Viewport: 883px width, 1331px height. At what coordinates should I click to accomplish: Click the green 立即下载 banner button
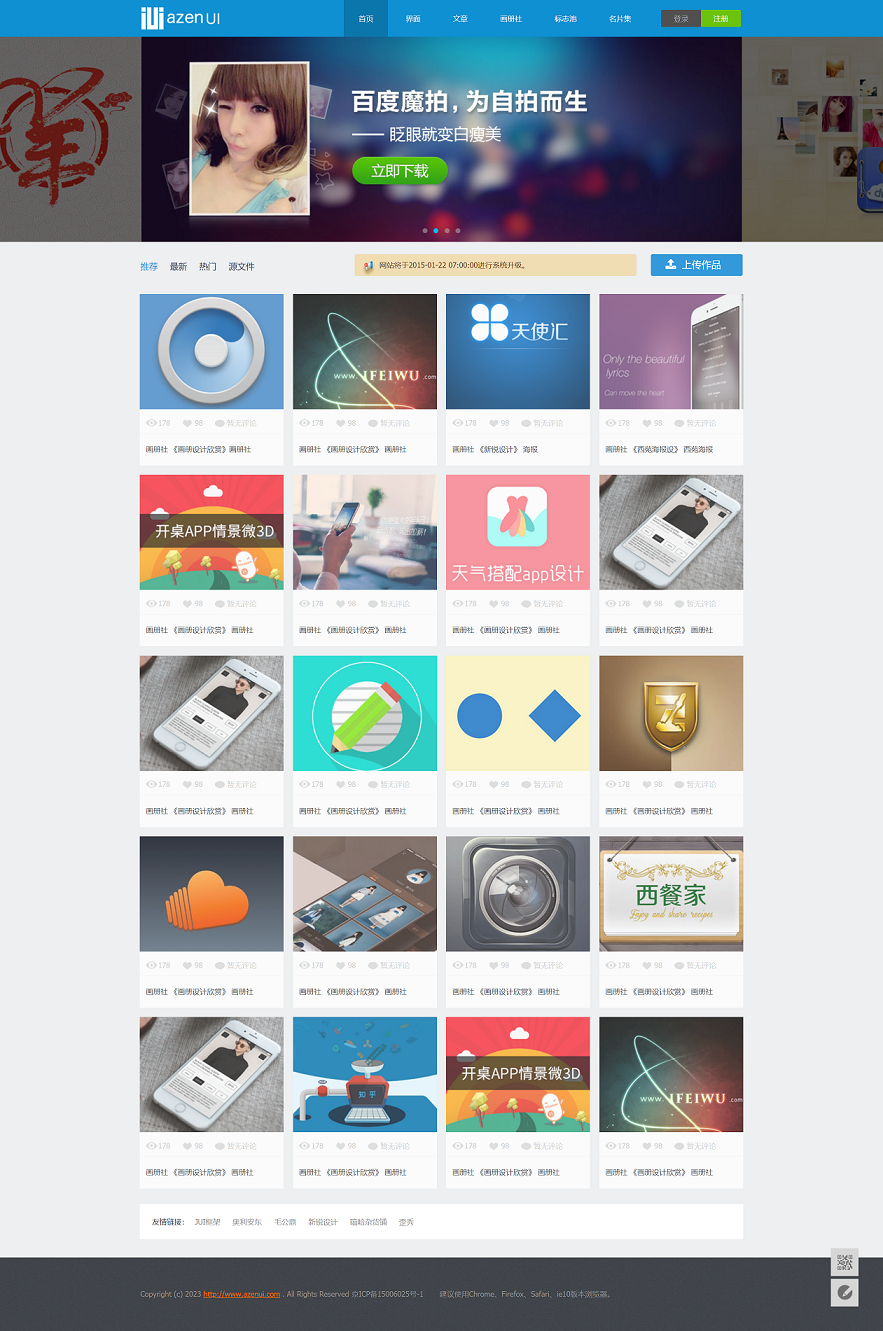400,171
